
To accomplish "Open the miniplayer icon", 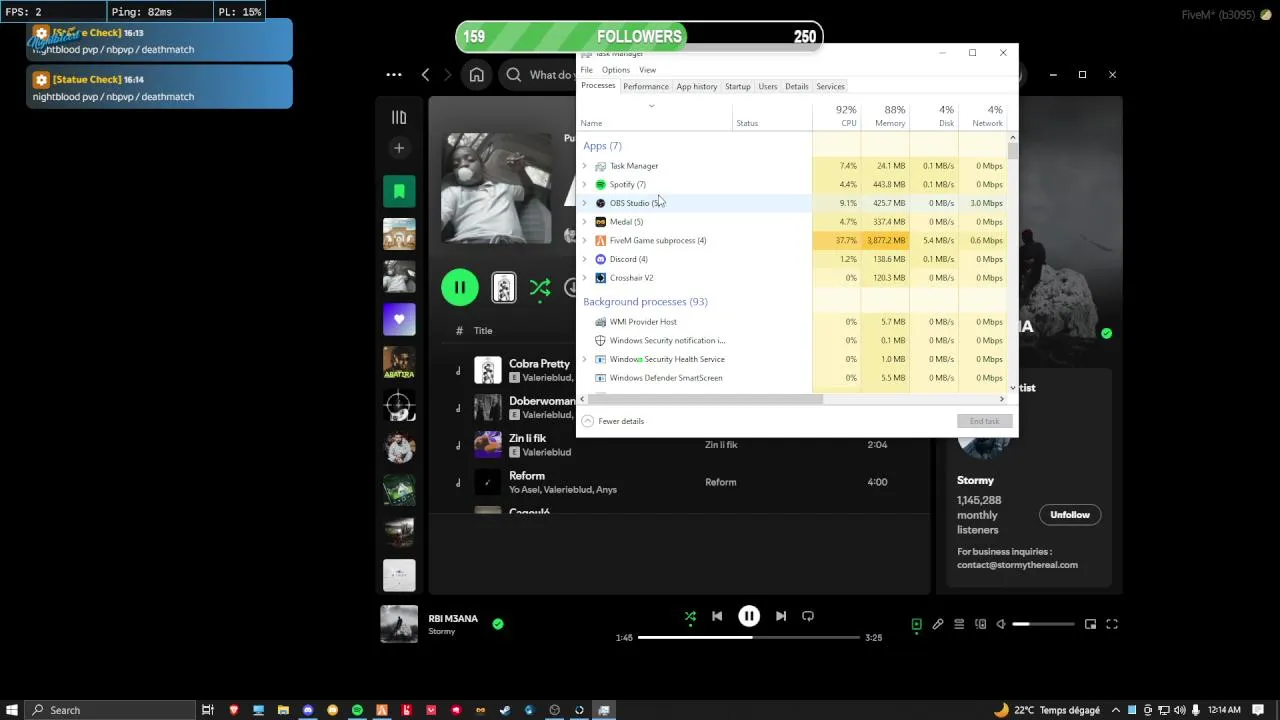I will point(1091,624).
